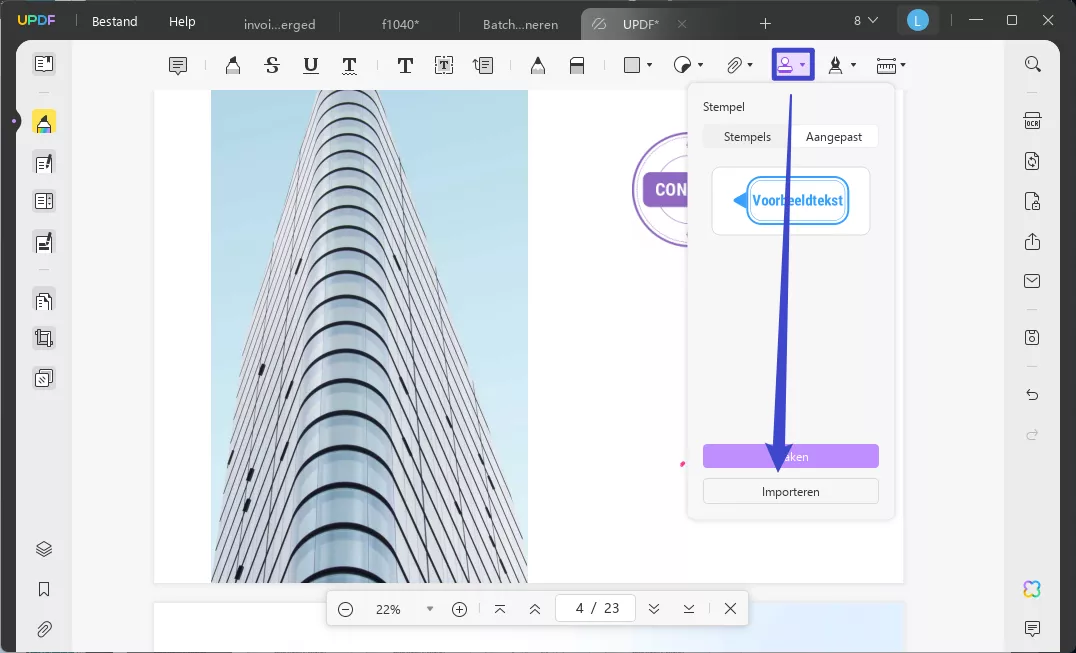Open the sticky note comment tool
Viewport: 1076px width, 653px height.
point(177,65)
